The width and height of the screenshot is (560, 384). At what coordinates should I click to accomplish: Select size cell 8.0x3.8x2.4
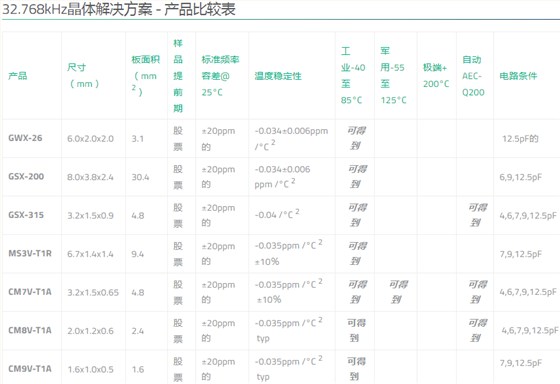pyautogui.click(x=90, y=177)
